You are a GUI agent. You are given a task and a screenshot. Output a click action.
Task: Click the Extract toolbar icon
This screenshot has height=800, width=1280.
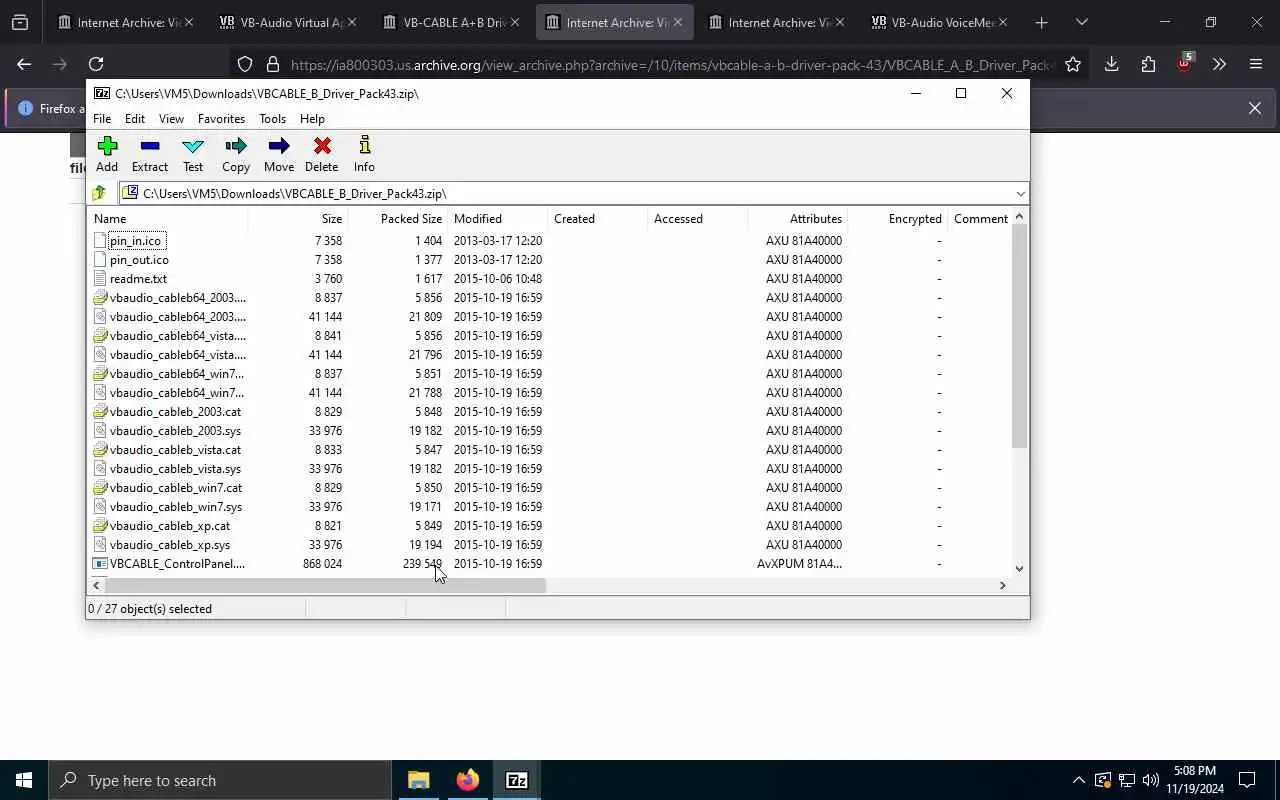150,154
